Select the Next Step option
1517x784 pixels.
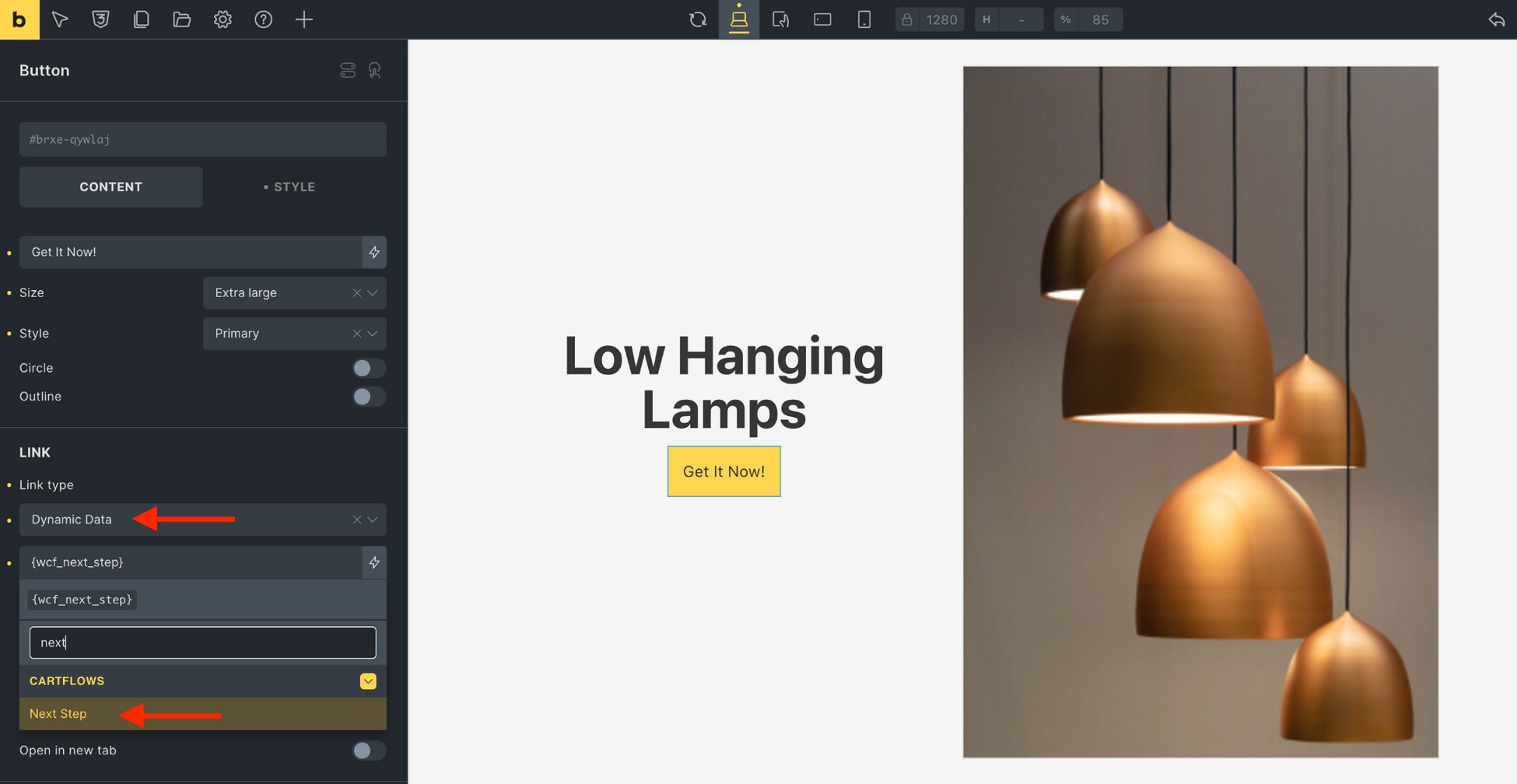[x=202, y=714]
